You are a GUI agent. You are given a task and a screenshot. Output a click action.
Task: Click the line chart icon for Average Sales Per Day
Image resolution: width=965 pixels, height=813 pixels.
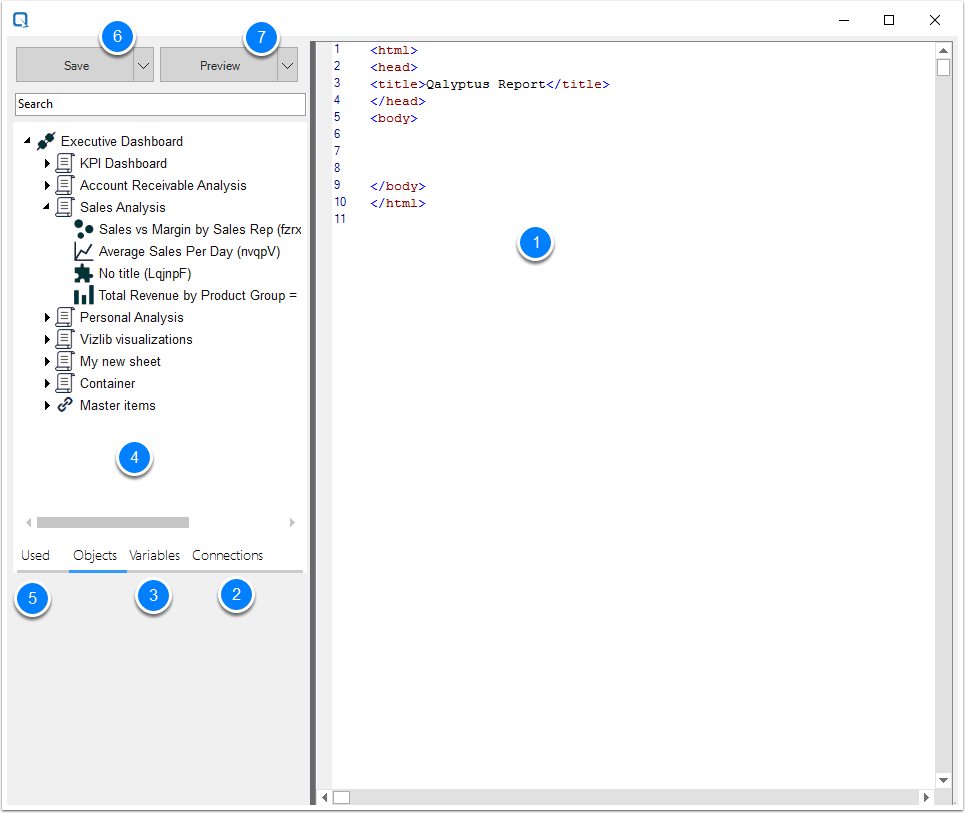point(84,251)
